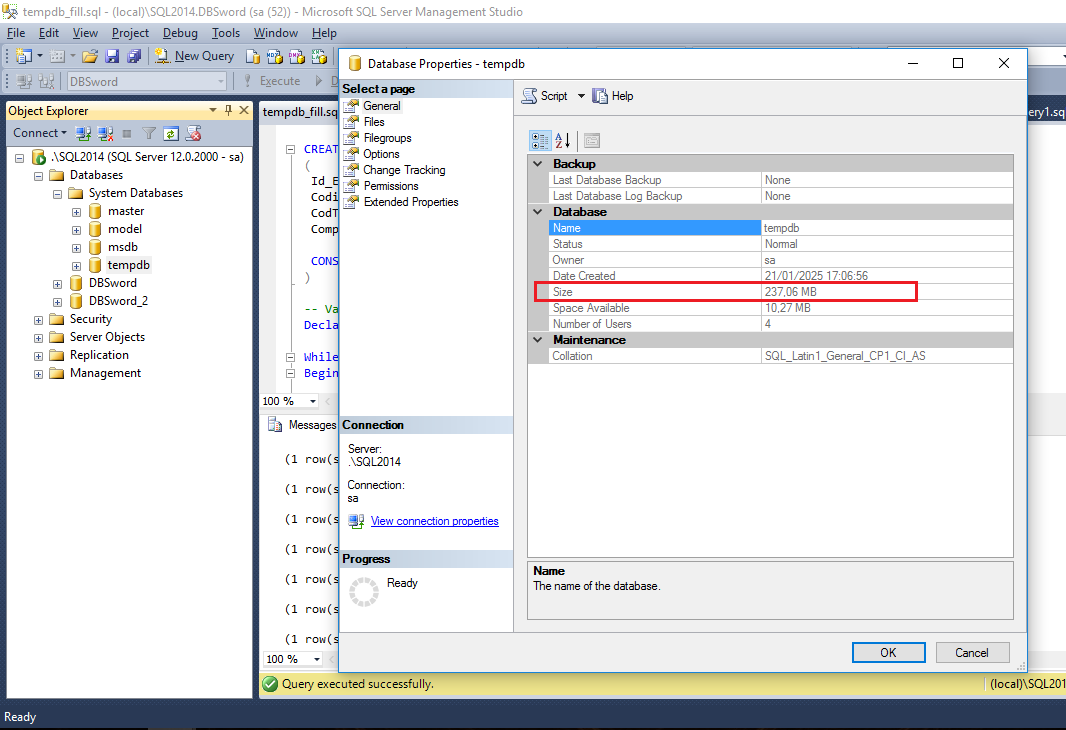
Task: Select the Replication folder
Action: [99, 355]
